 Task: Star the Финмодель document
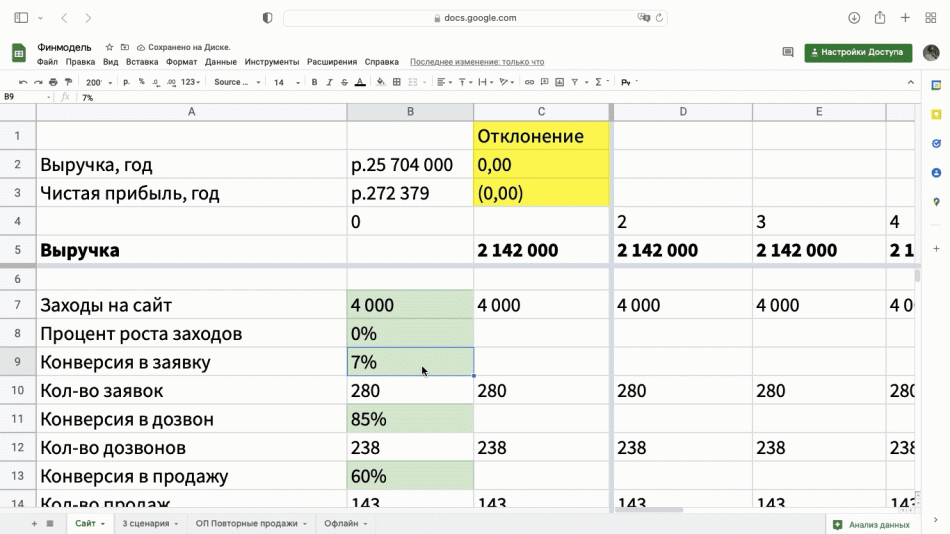coord(110,47)
